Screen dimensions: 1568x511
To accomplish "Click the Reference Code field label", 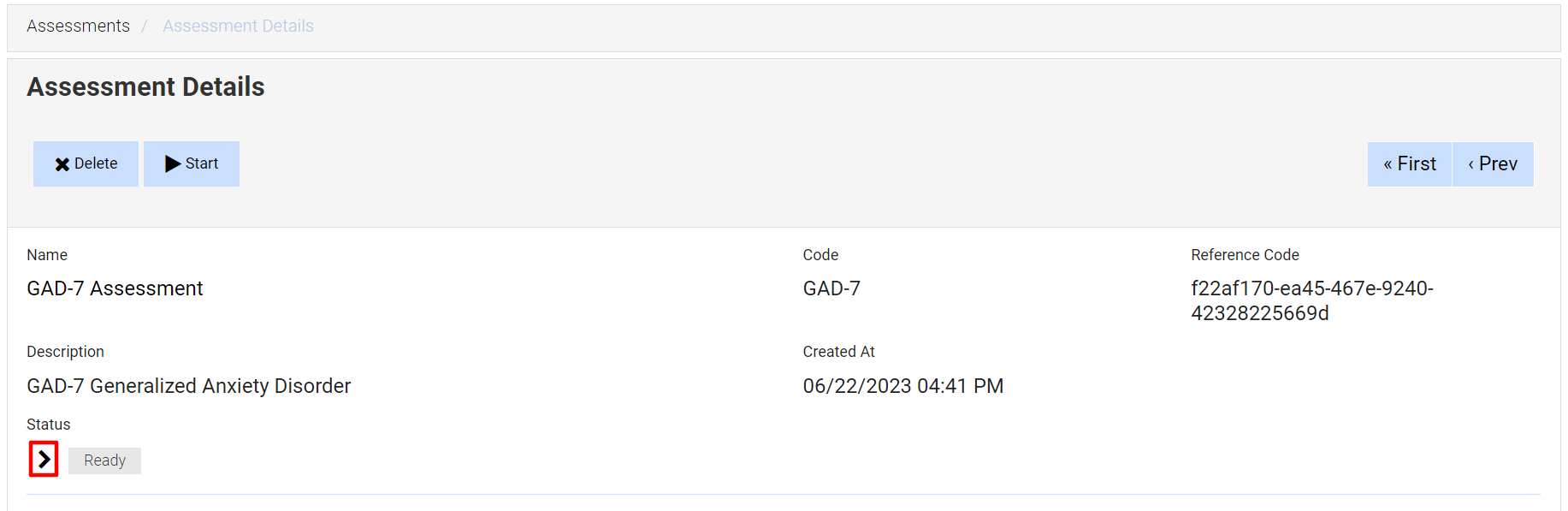I will pos(1244,255).
